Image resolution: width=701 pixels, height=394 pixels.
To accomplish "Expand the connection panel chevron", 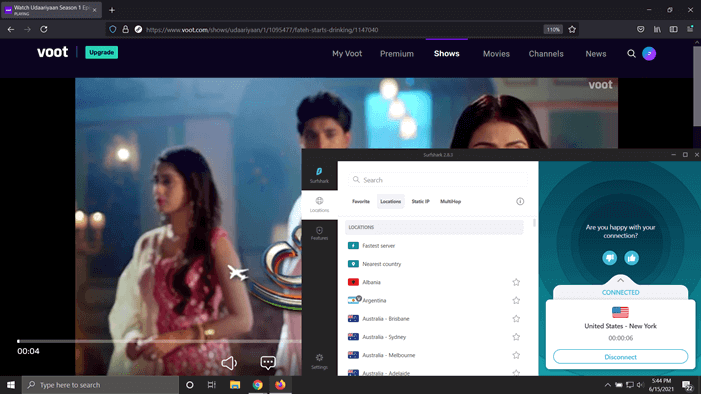I will click(x=621, y=280).
